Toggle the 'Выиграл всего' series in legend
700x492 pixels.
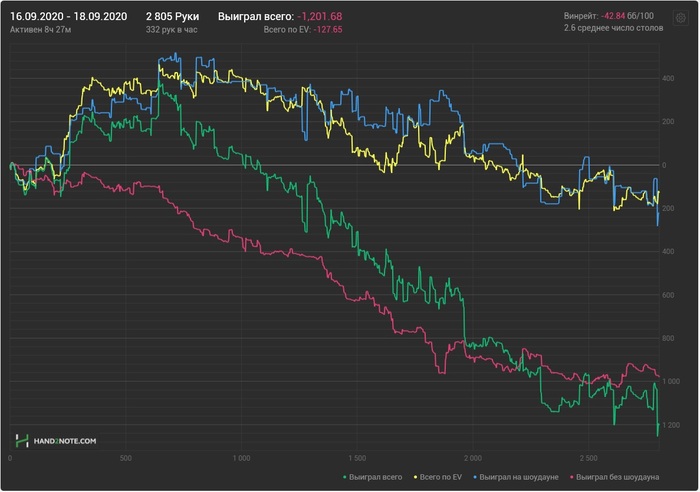379,477
